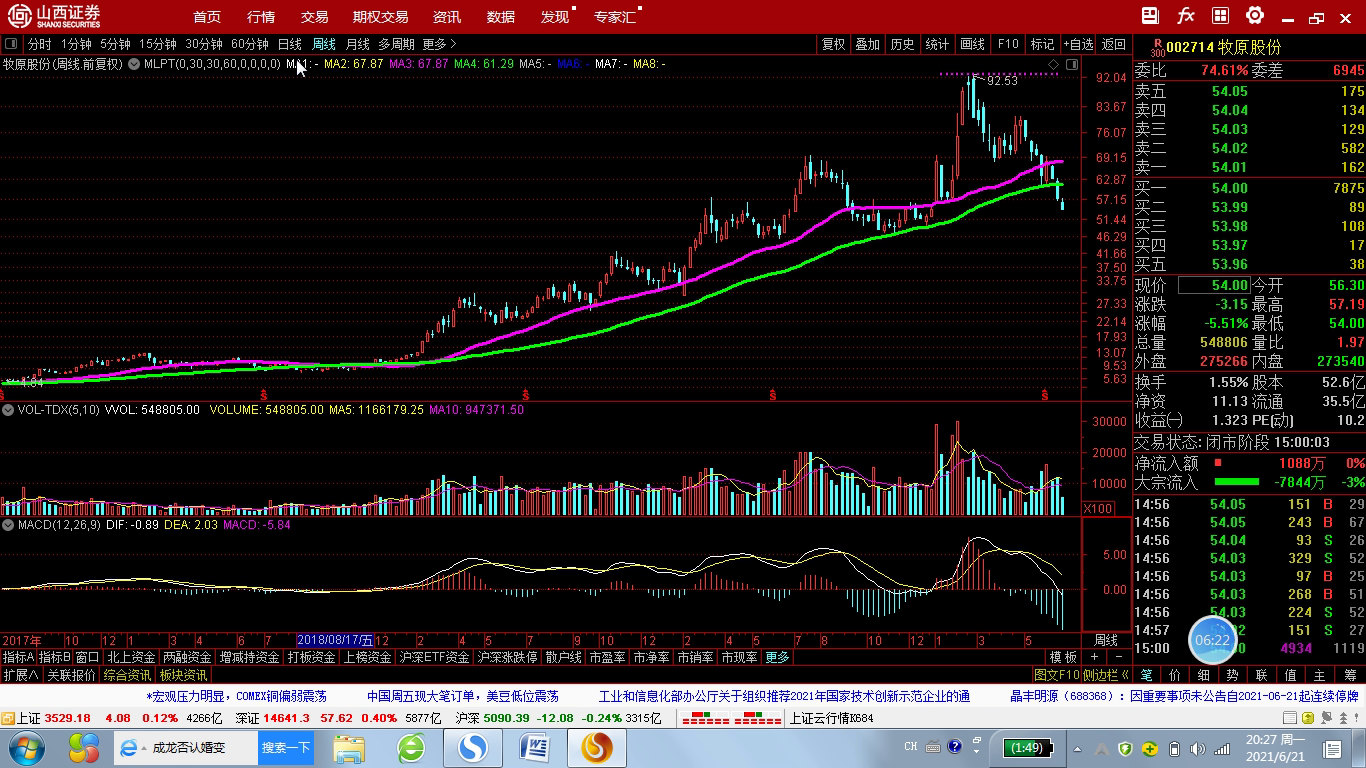
Task: Click the news panel icon beside fx
Action: tap(1150, 16)
